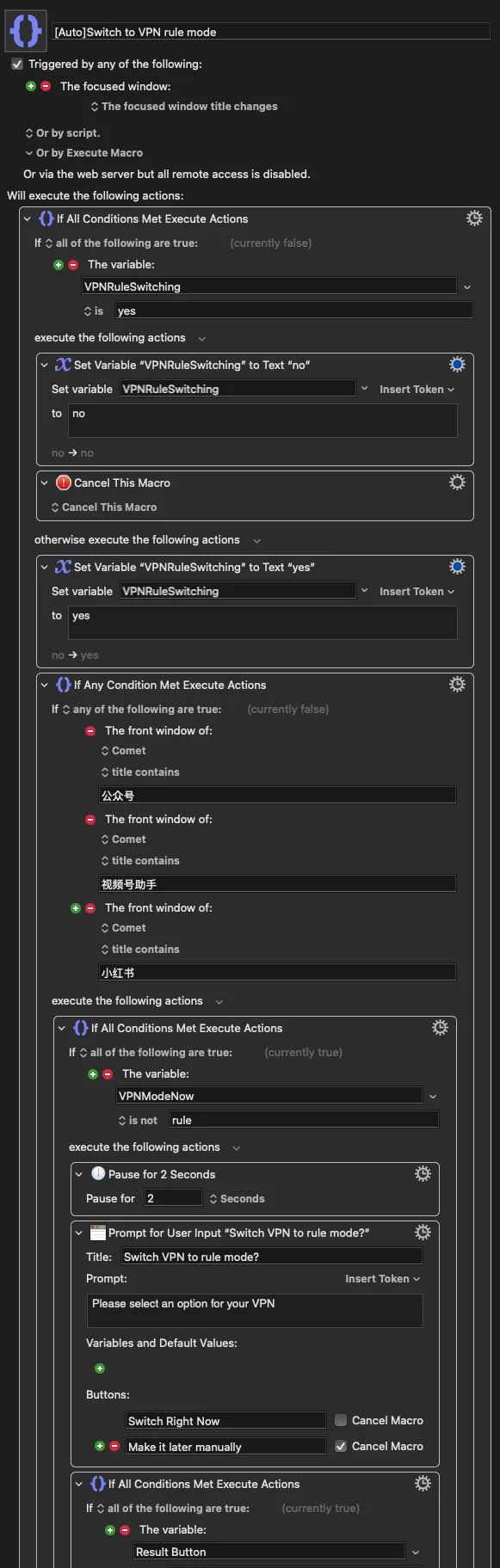Click gear icon on Cancel This Macro action

tap(457, 483)
